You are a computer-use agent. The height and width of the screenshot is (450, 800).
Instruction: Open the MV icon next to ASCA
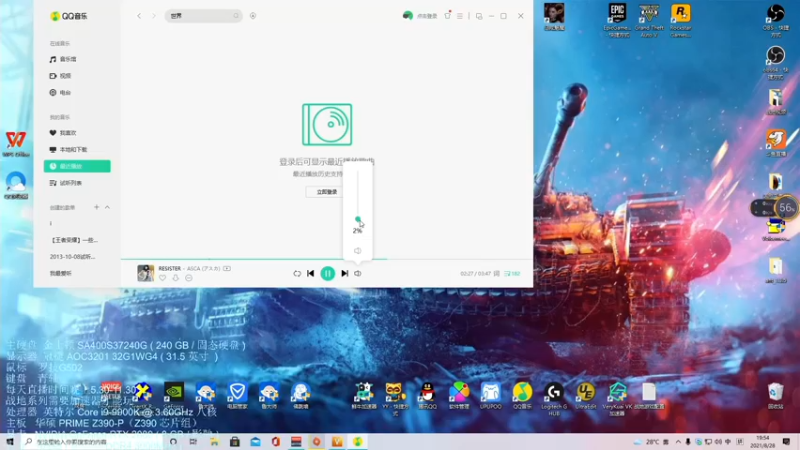tap(227, 268)
